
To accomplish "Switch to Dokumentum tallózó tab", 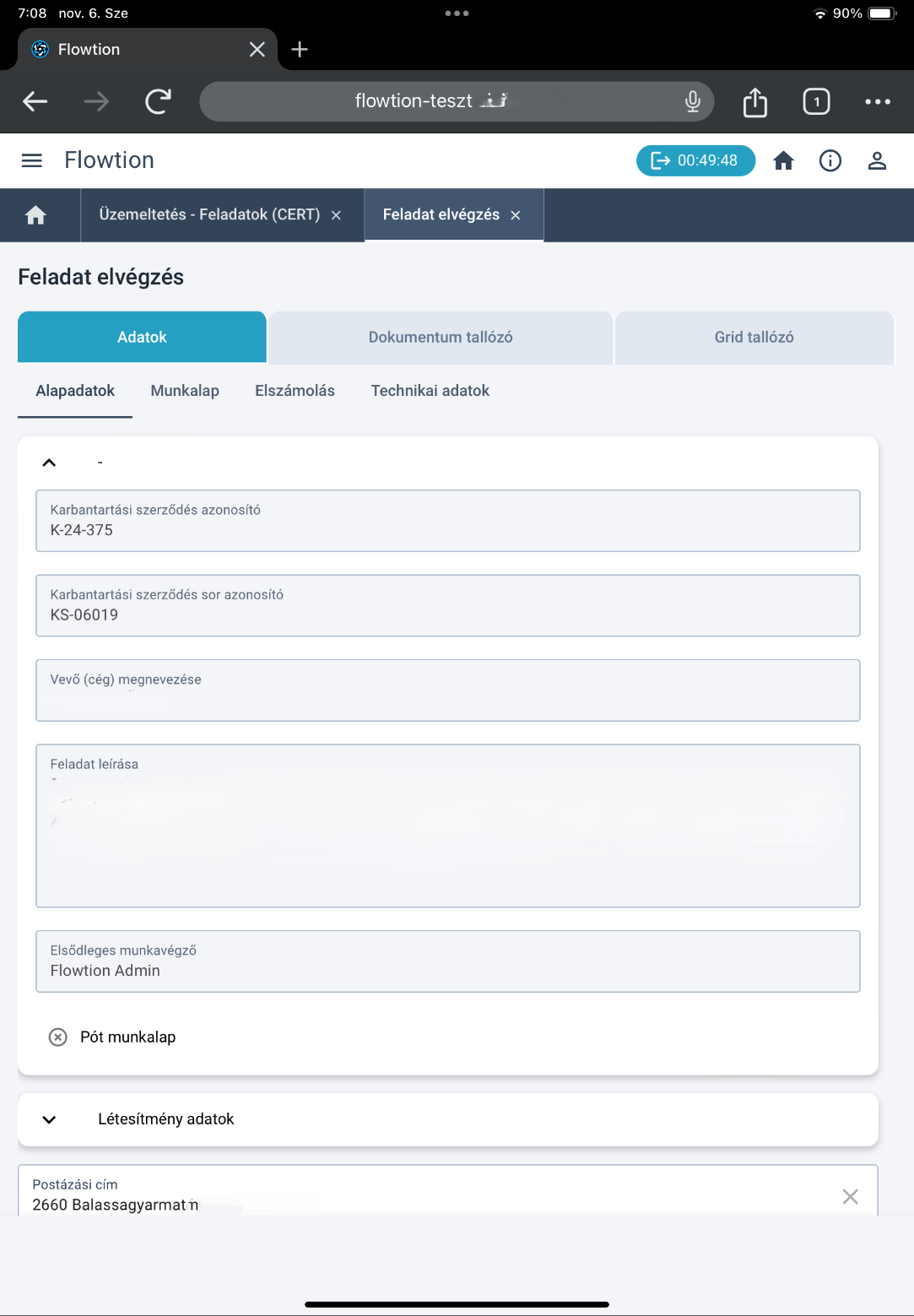I will coord(441,338).
